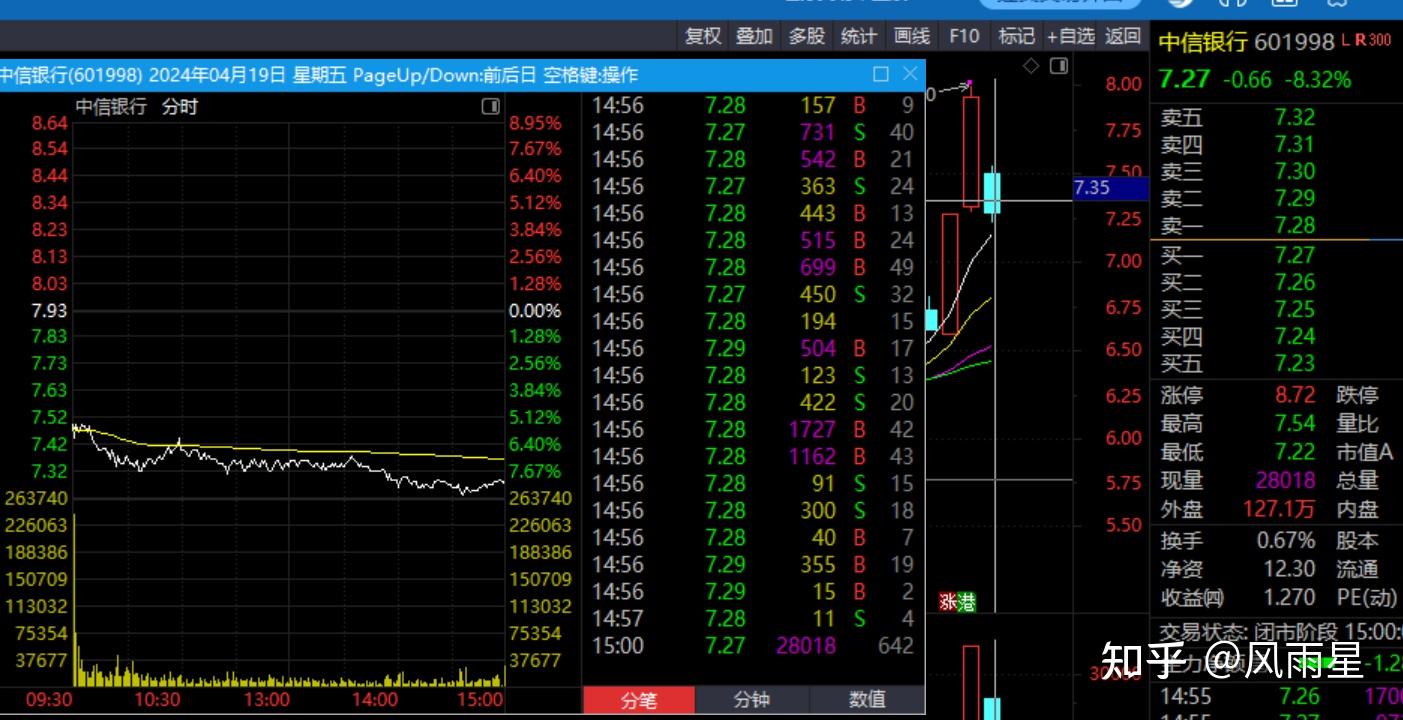Viewport: 1403px width, 720px height.
Task: Click 净资 value 12.30
Action: point(1289,569)
